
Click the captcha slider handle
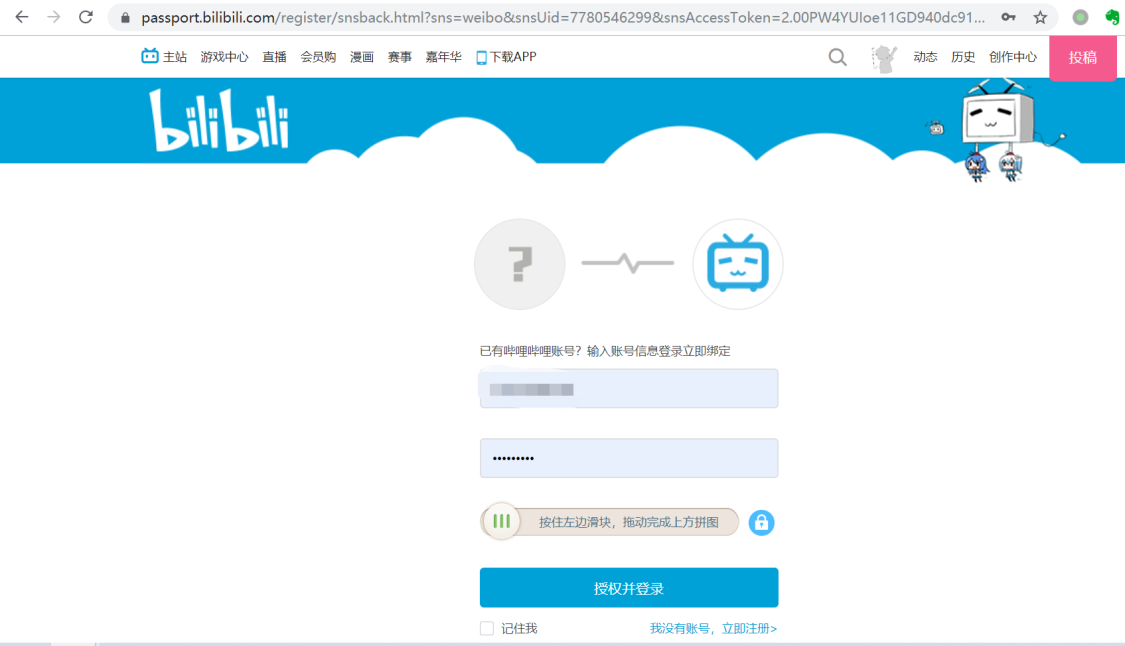tap(502, 521)
